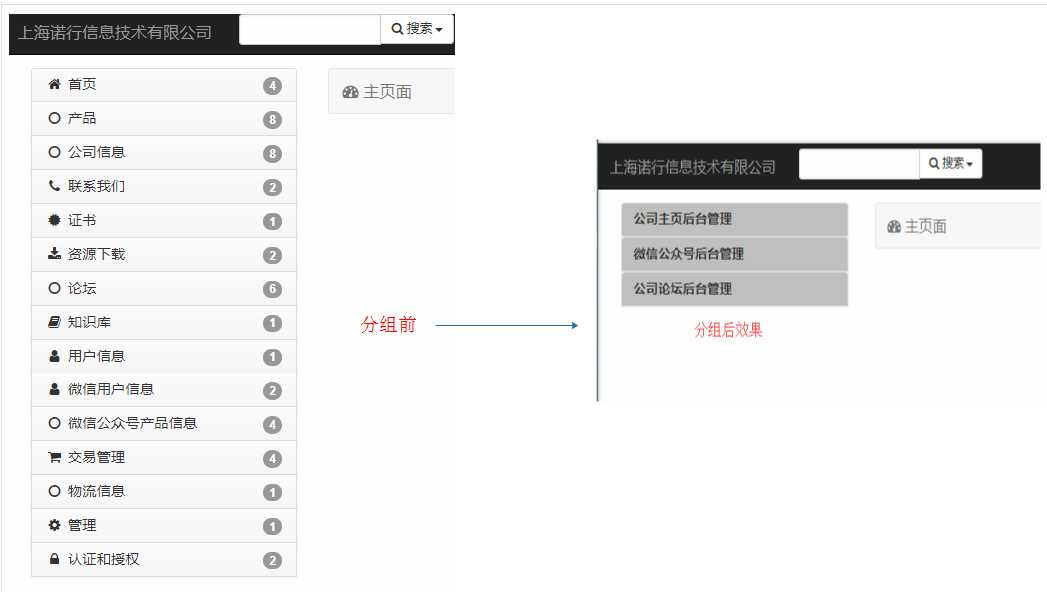1047x592 pixels.
Task: Click the circle icon beside 公司信息
Action: click(x=54, y=152)
